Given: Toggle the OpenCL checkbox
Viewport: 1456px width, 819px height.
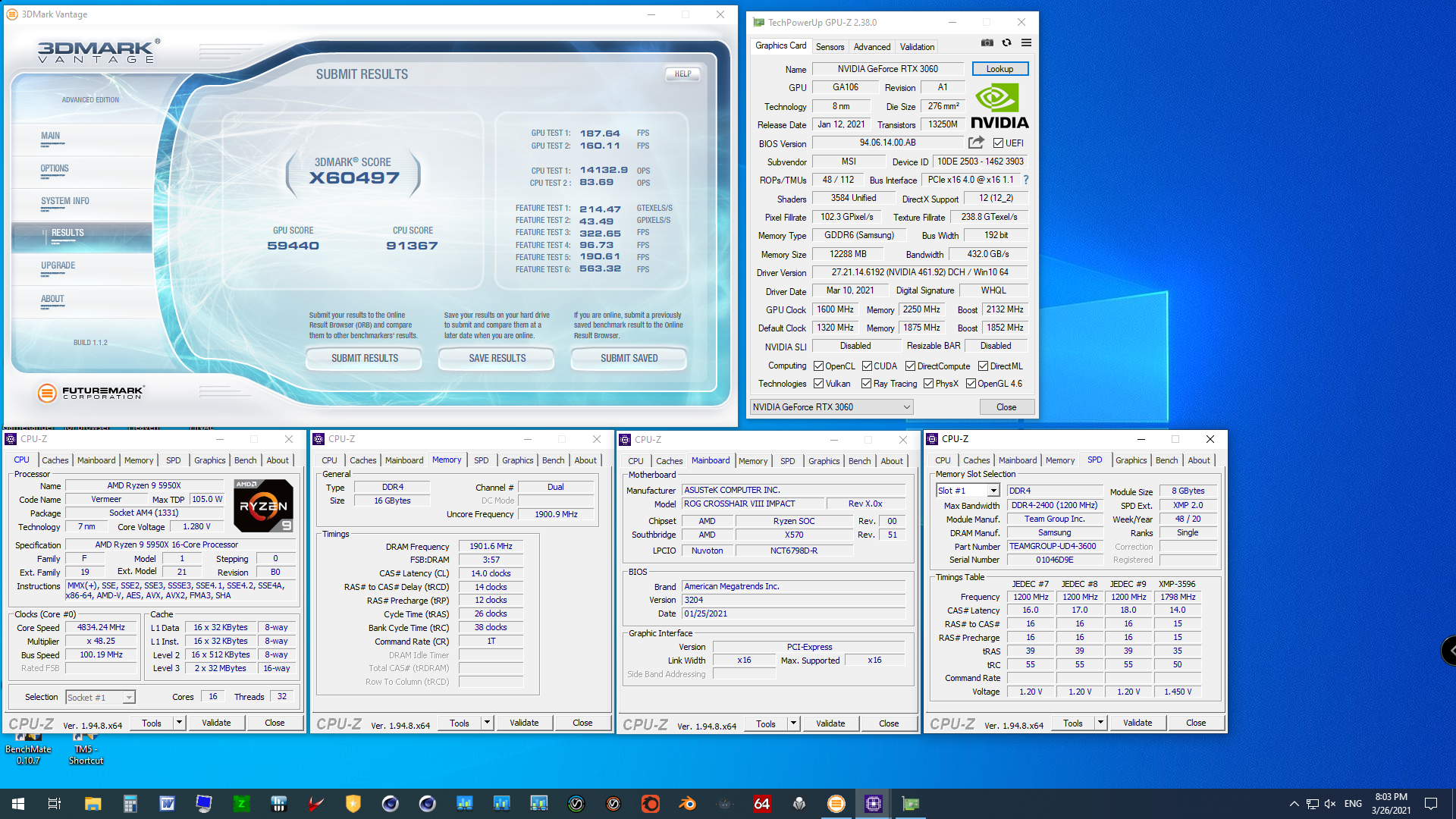Looking at the screenshot, I should tap(818, 366).
